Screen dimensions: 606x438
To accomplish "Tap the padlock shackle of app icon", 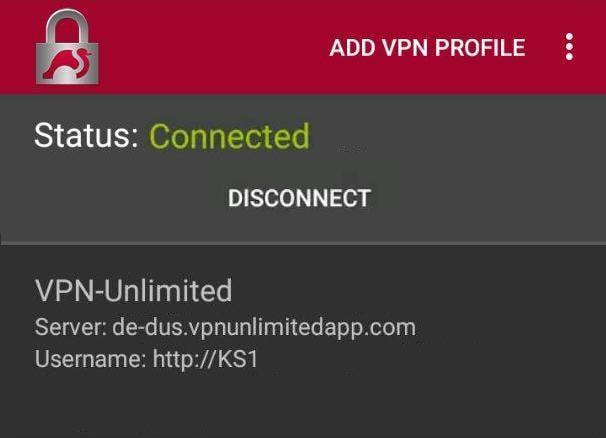I will tap(67, 26).
